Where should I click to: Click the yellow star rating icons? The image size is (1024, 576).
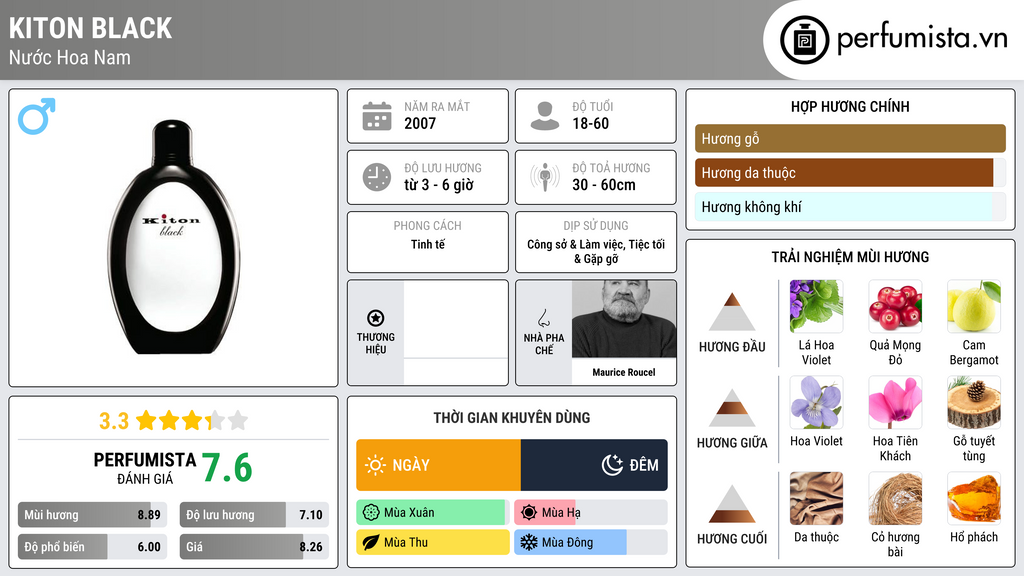coord(192,420)
